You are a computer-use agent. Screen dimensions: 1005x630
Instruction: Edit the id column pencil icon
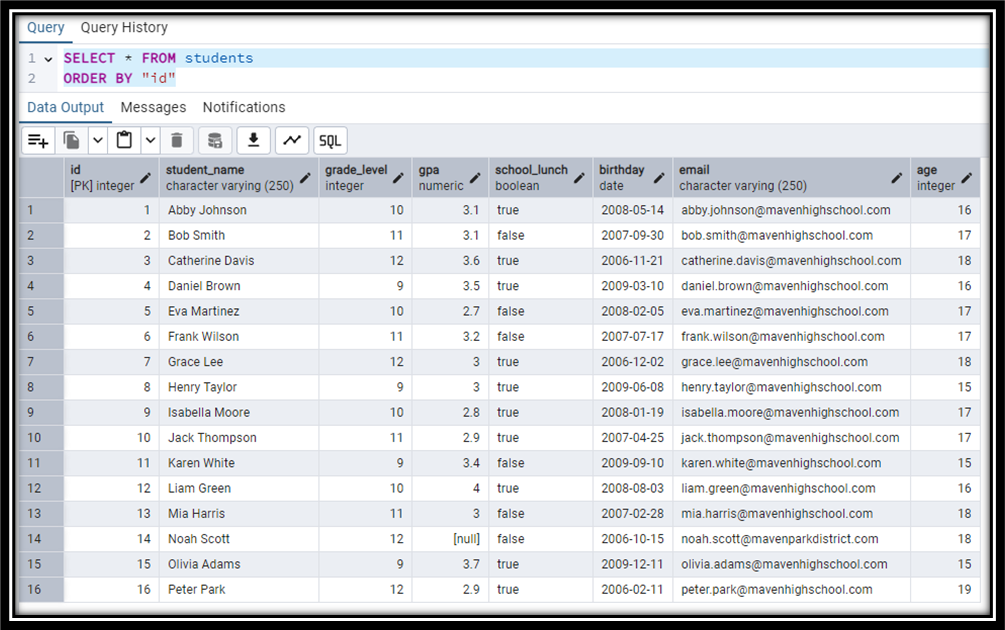pyautogui.click(x=145, y=178)
